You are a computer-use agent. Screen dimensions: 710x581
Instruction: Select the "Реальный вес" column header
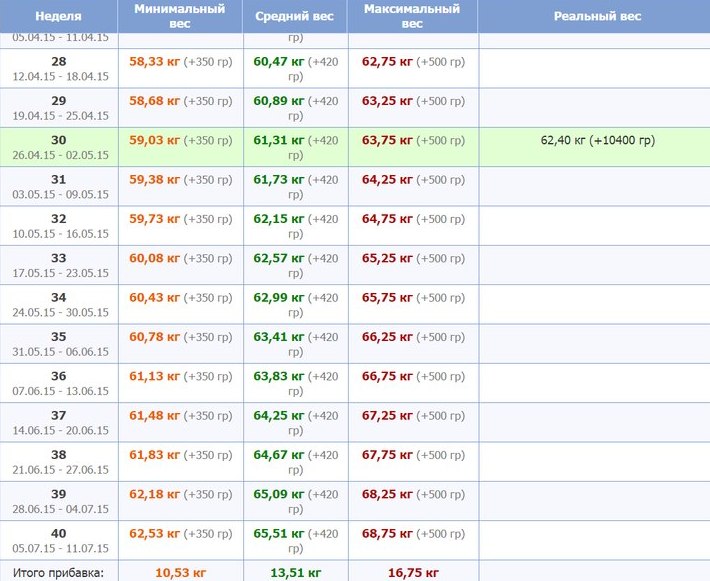click(597, 17)
